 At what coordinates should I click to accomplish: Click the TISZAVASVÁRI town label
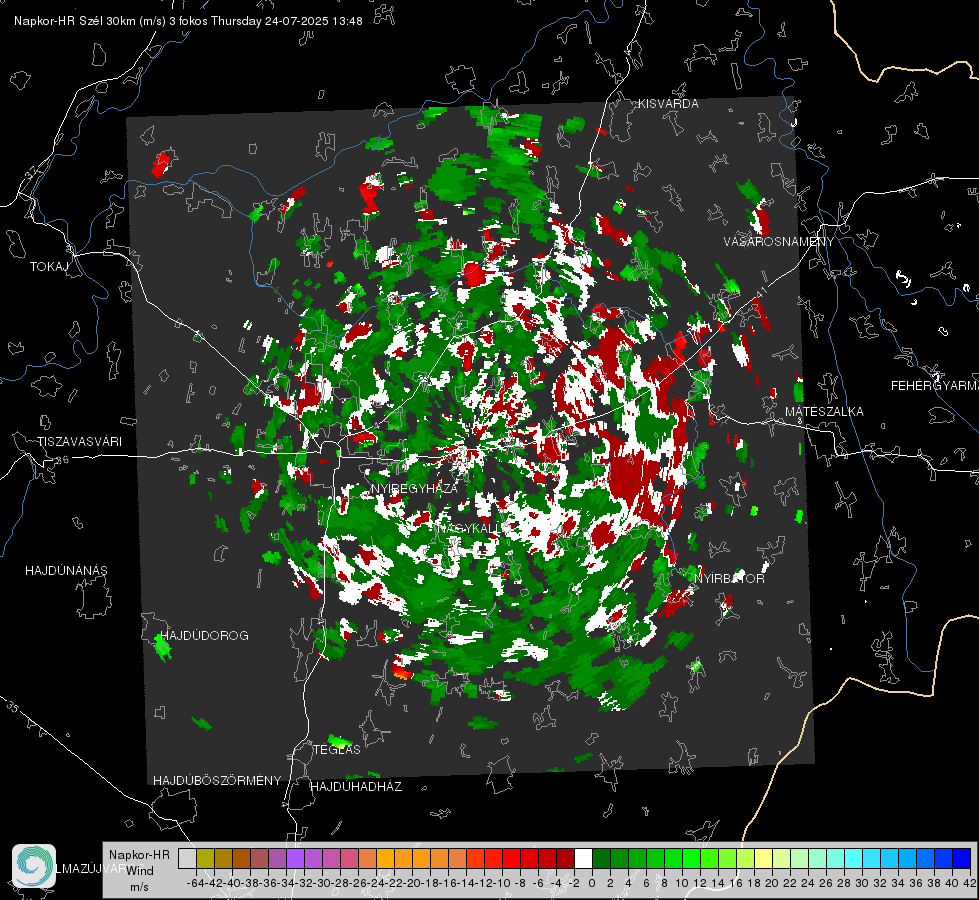pyautogui.click(x=79, y=442)
